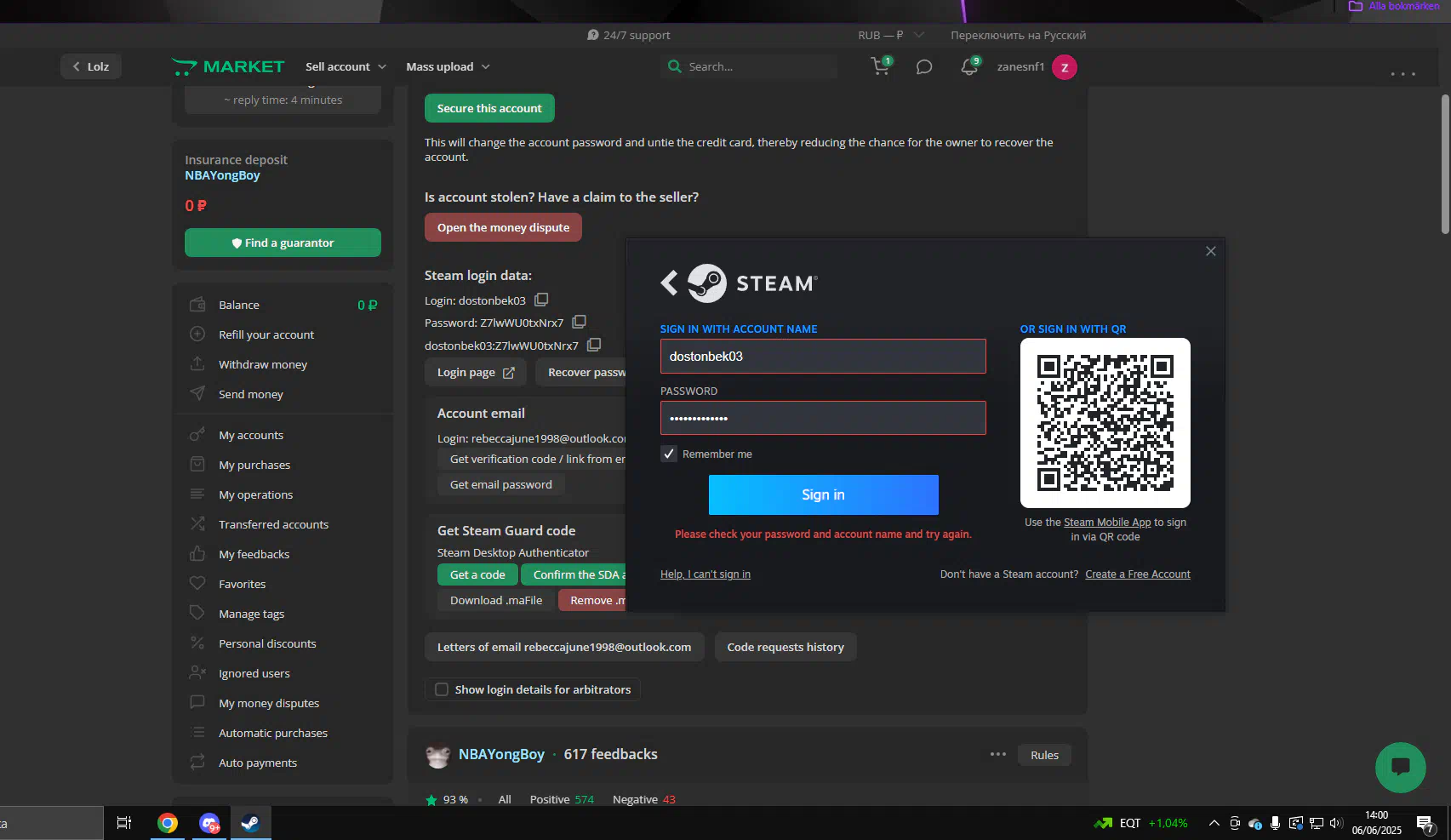This screenshot has height=840, width=1451.
Task: Click the Lolz back button
Action: [x=91, y=66]
